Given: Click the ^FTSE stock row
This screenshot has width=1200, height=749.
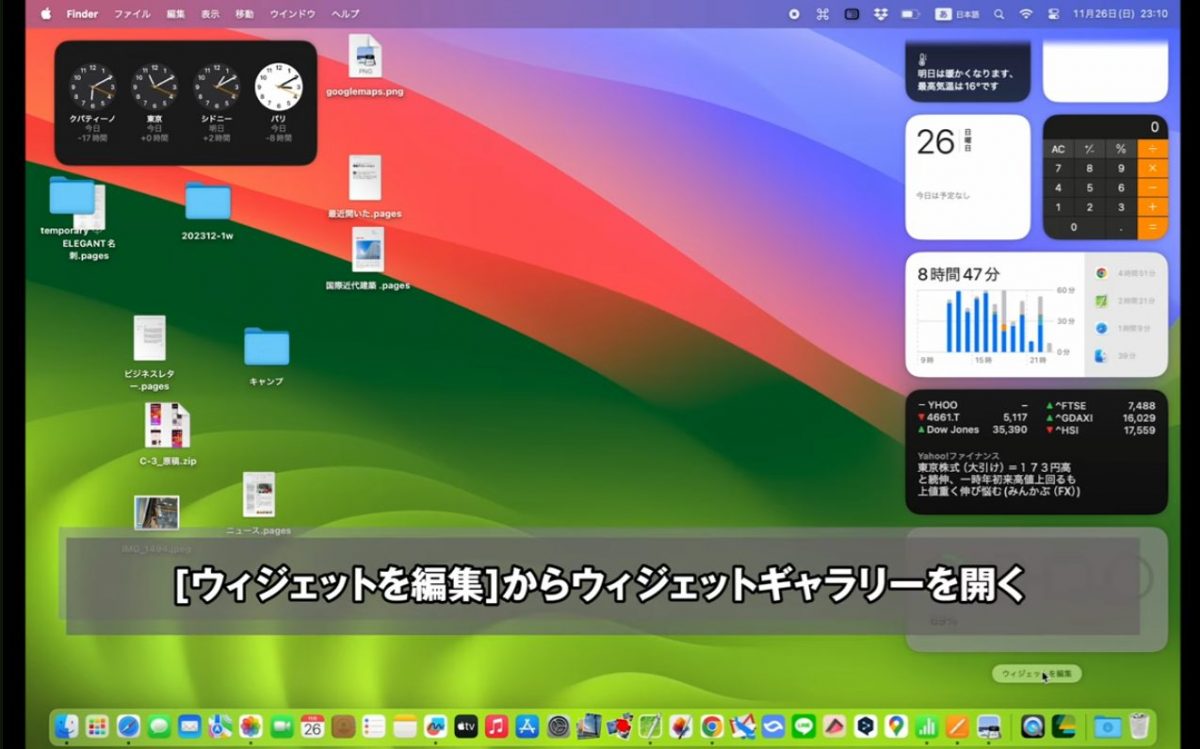Looking at the screenshot, I should point(1100,405).
